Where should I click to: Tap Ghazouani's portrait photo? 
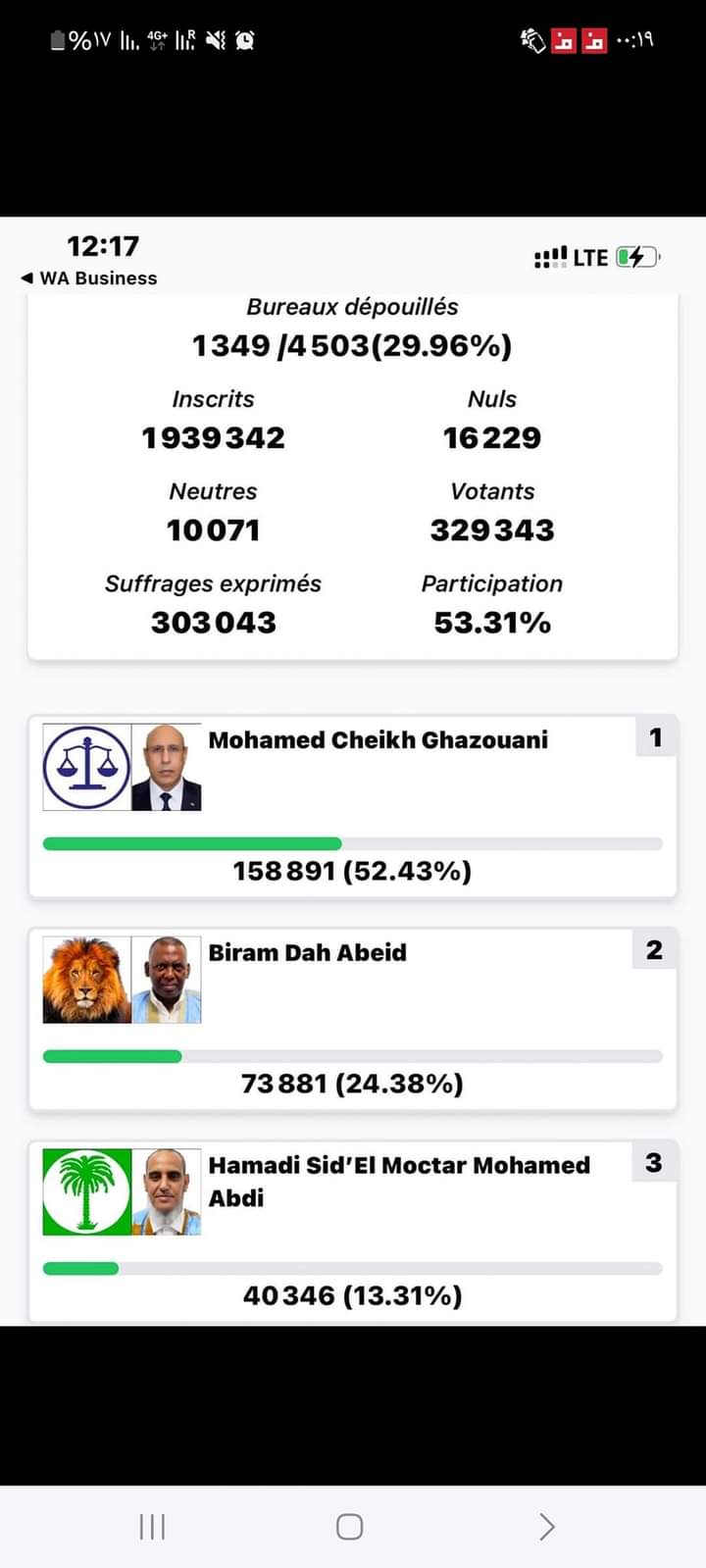(167, 767)
